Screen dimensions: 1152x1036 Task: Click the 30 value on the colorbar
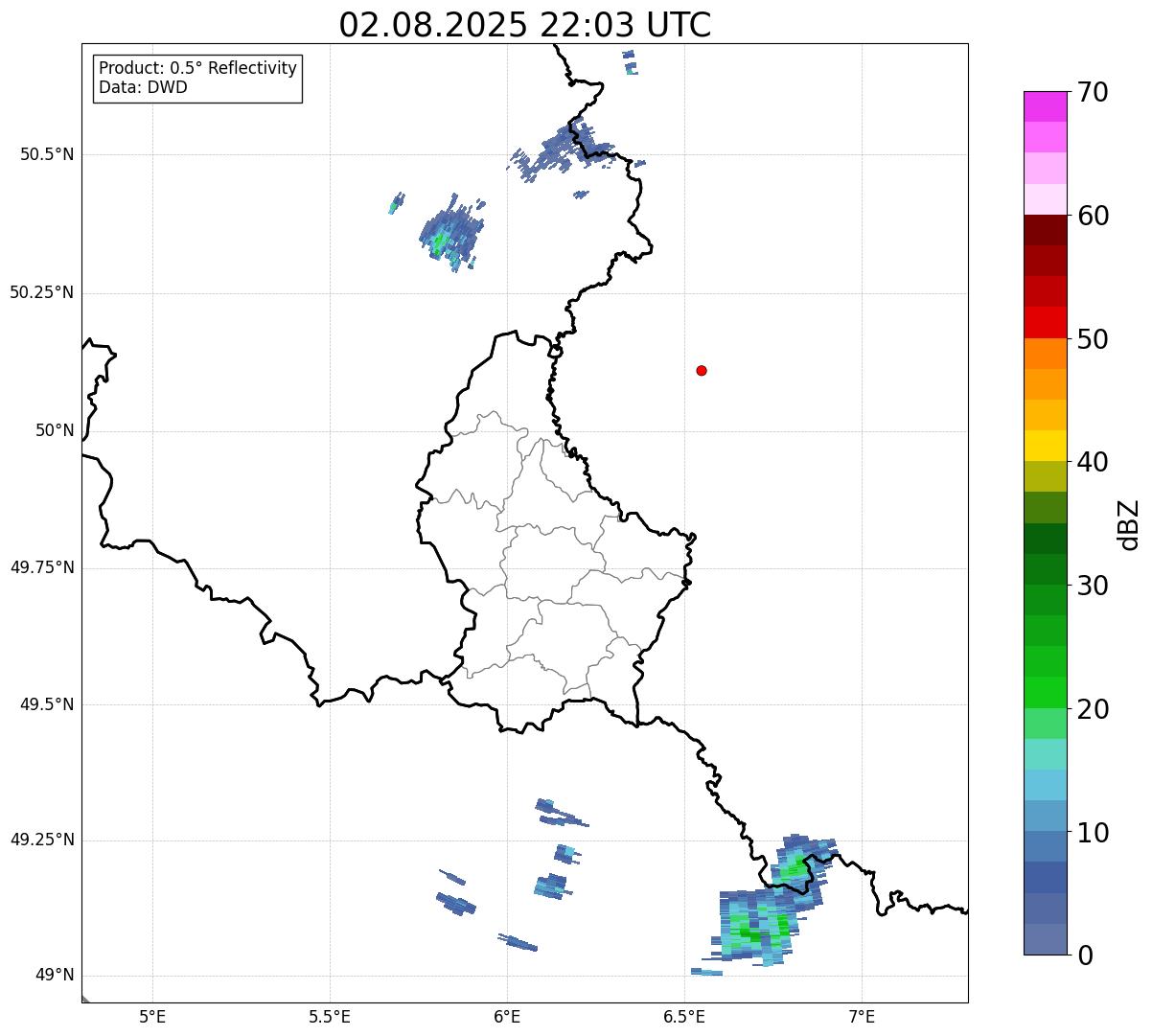1094,585
